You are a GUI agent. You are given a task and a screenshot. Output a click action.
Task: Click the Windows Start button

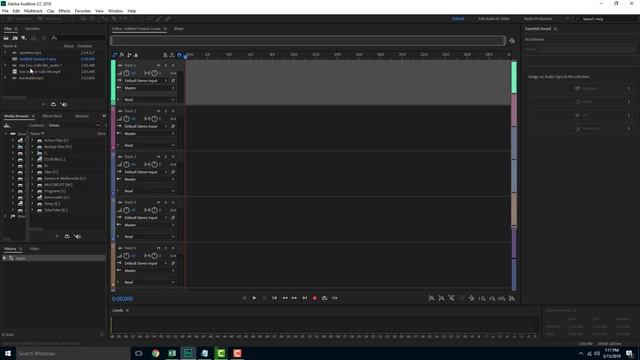tap(8, 353)
